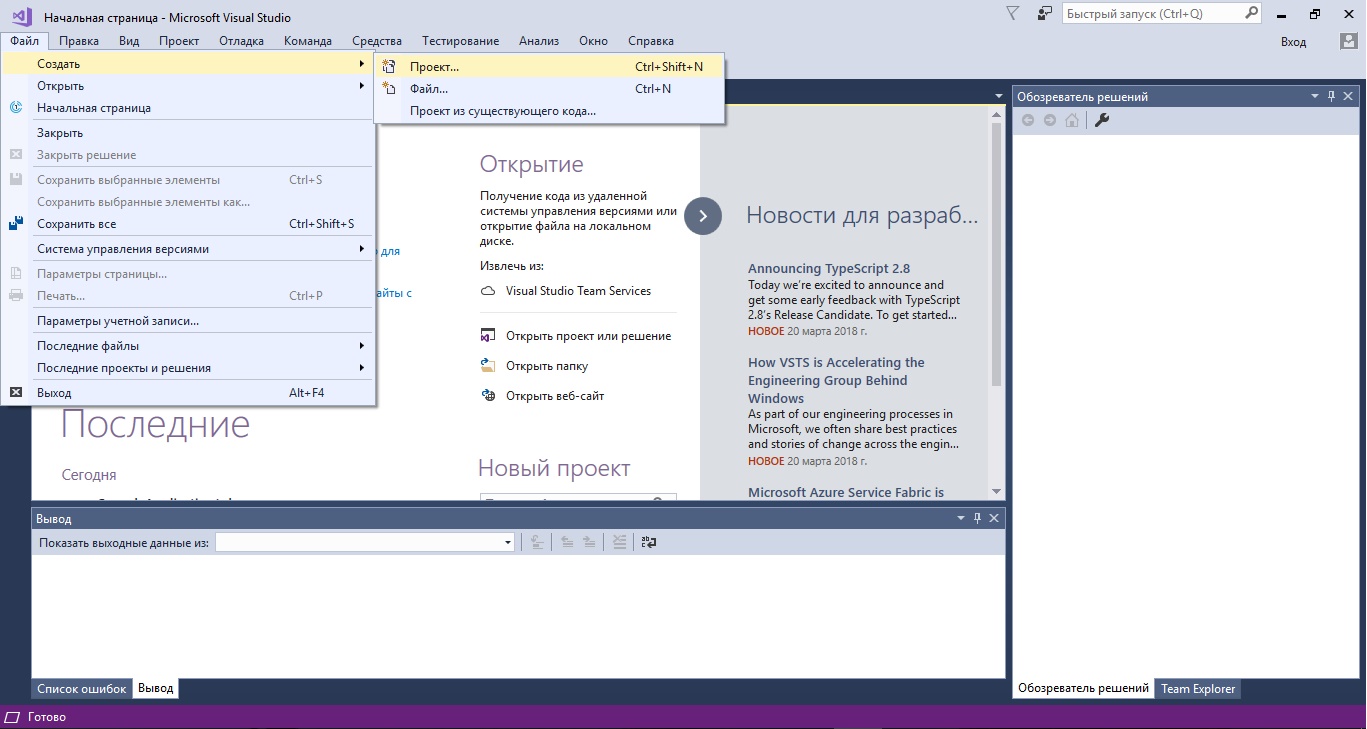
Task: Click the round arrow button beside Новости
Action: (703, 216)
